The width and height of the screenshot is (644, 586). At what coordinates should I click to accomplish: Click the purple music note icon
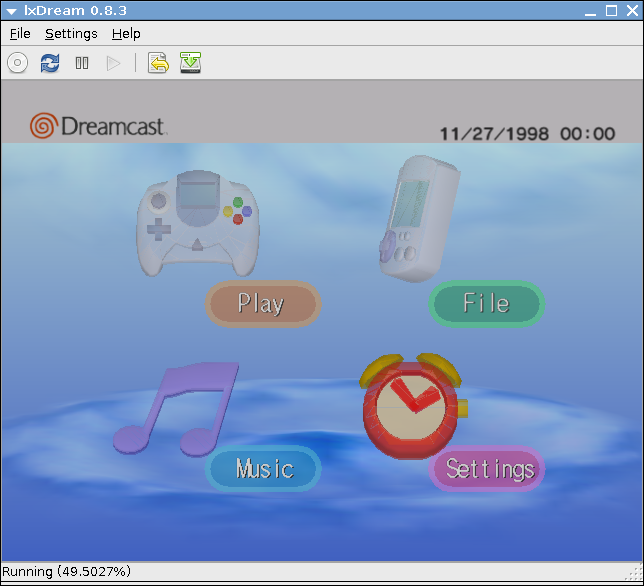pos(176,409)
